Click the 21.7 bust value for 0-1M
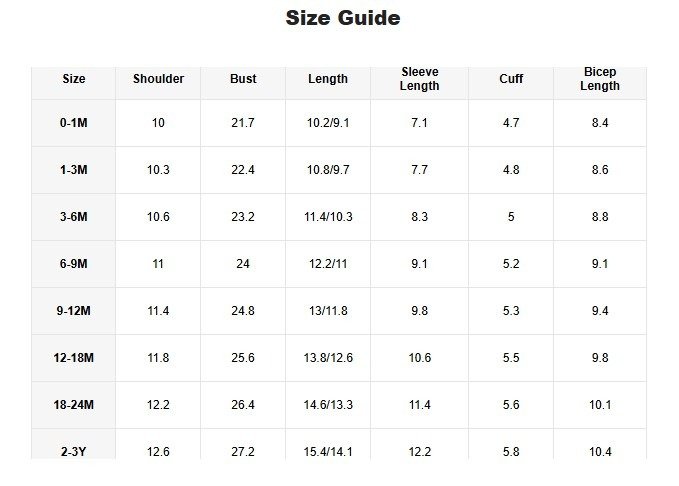Screen dimensions: 679x486 (243, 123)
